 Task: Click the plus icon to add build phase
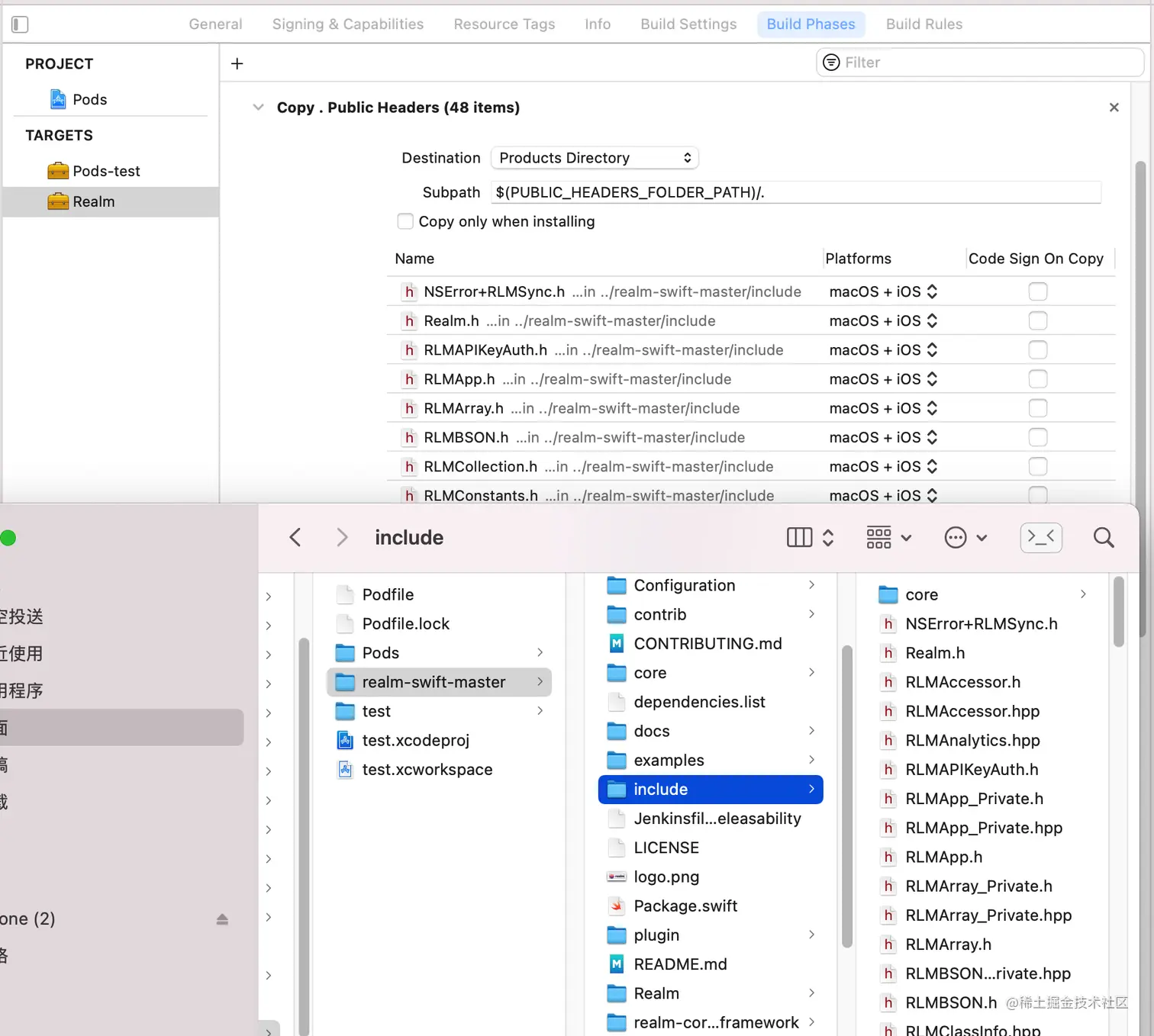coord(237,63)
